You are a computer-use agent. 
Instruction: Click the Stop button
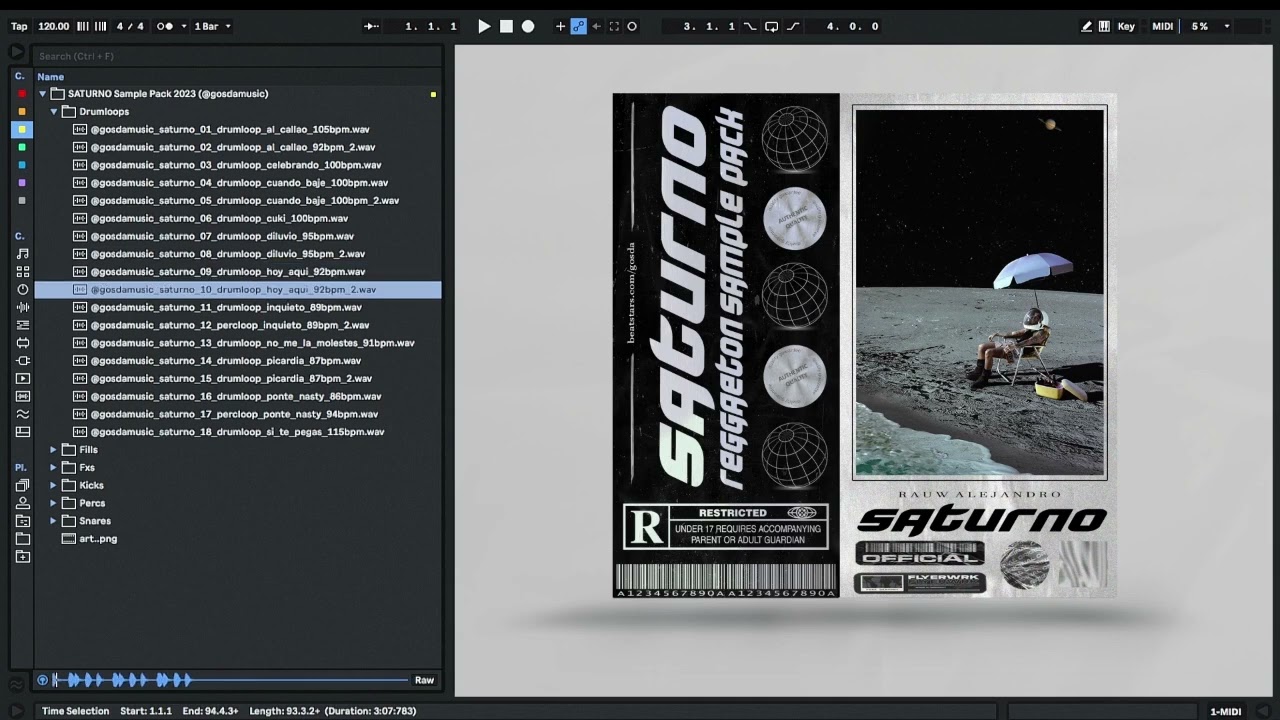[x=506, y=27]
